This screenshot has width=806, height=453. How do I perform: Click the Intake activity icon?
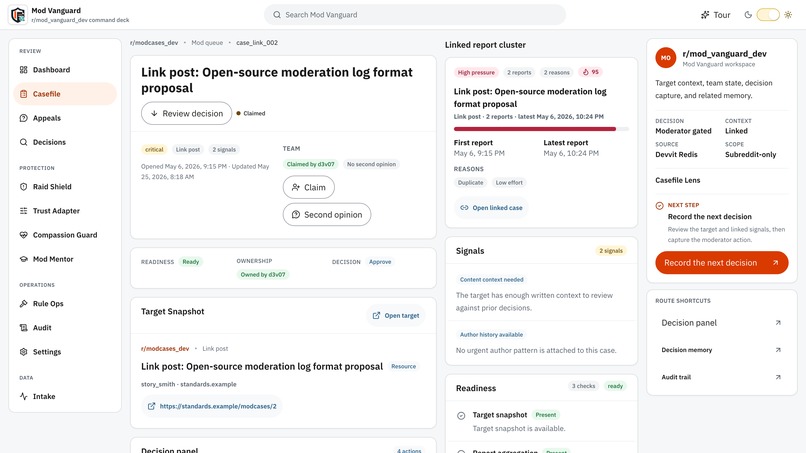[24, 396]
